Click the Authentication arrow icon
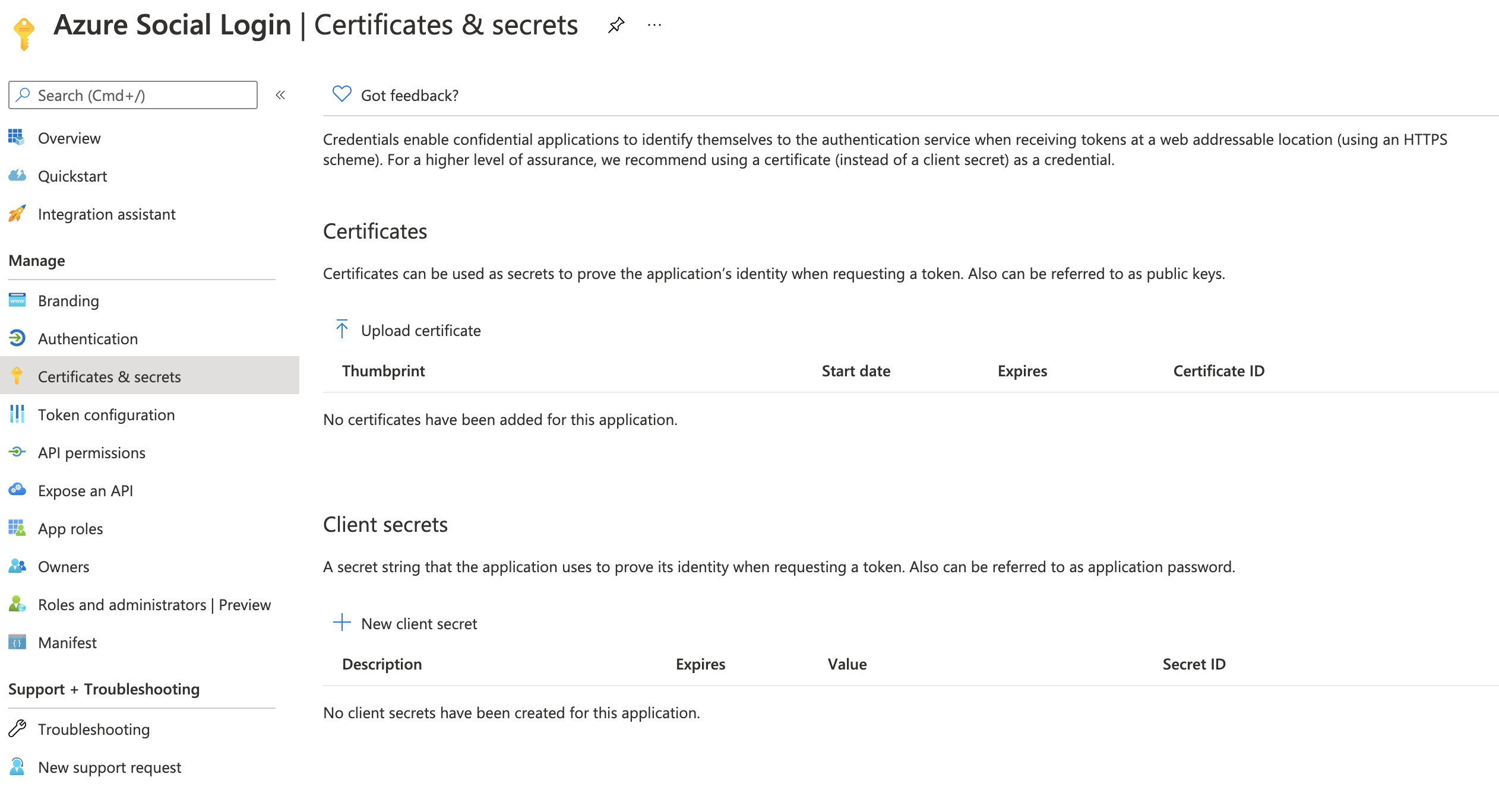1499x812 pixels. pos(17,338)
